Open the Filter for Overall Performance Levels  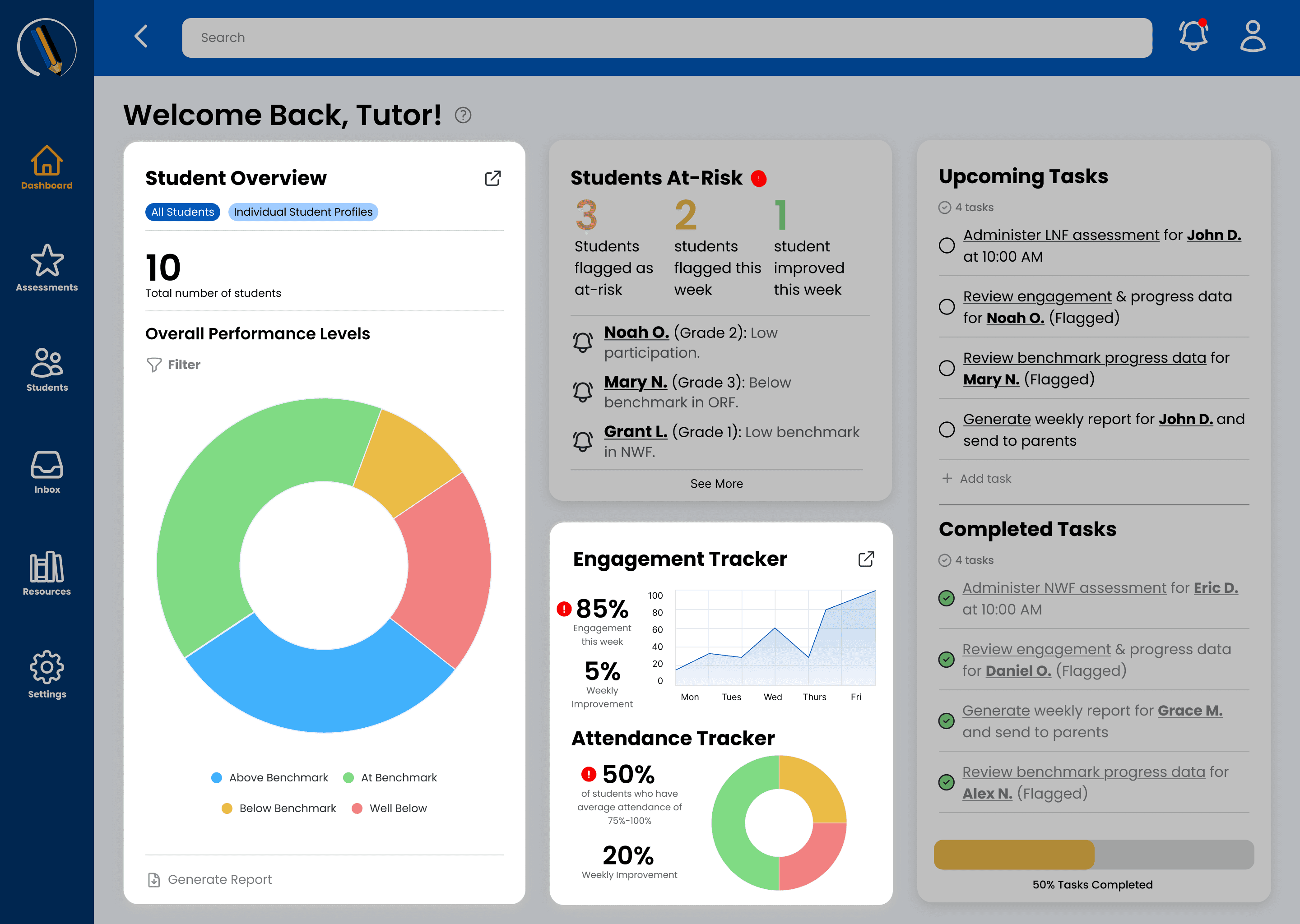(x=174, y=365)
